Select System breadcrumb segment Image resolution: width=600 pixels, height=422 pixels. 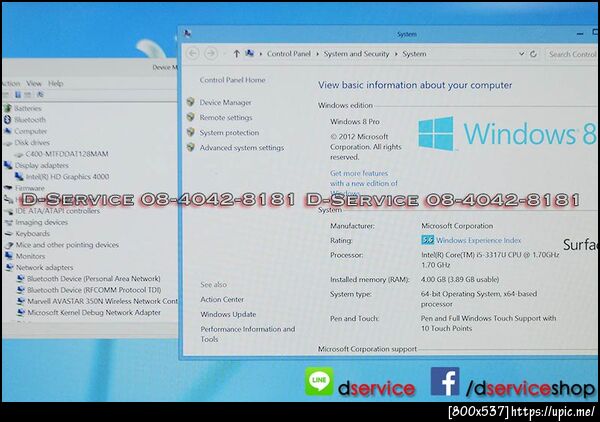[x=414, y=54]
